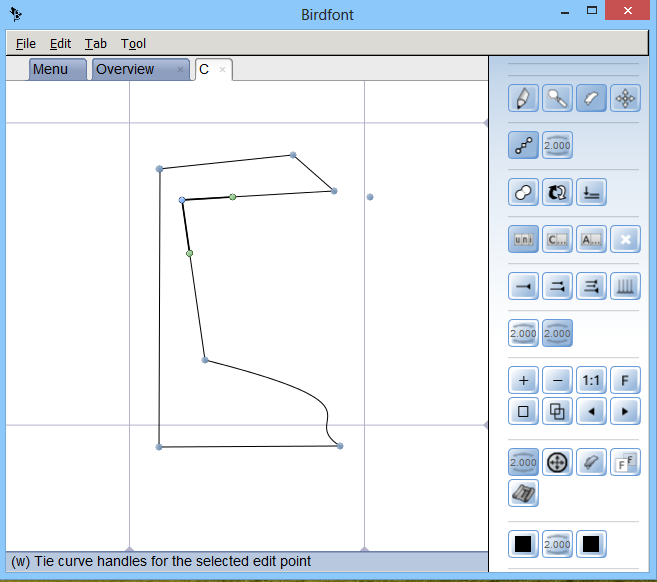Select the four-arrow move tool
The image size is (657, 582).
pos(625,98)
